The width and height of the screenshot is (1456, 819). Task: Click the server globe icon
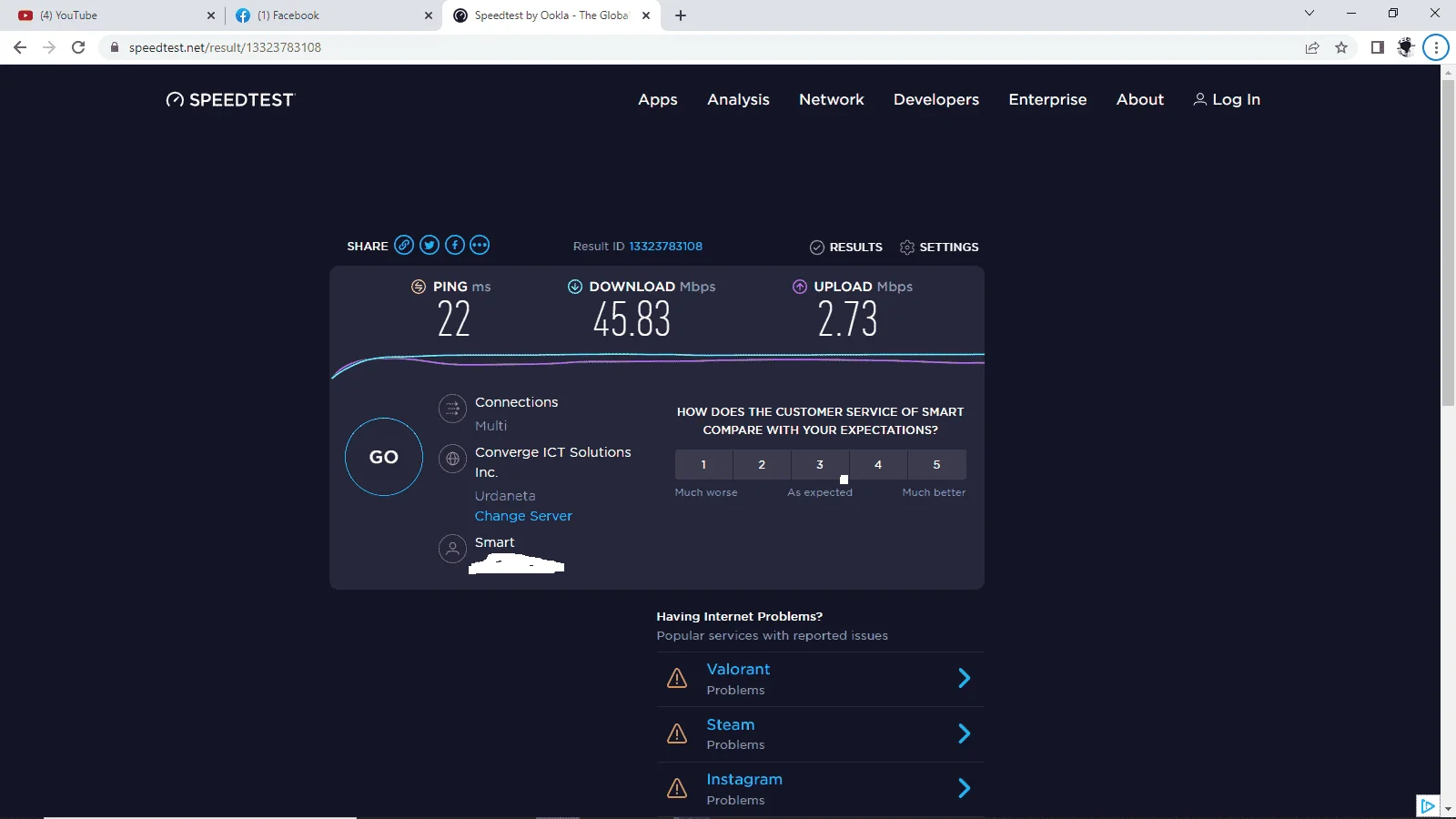[452, 459]
